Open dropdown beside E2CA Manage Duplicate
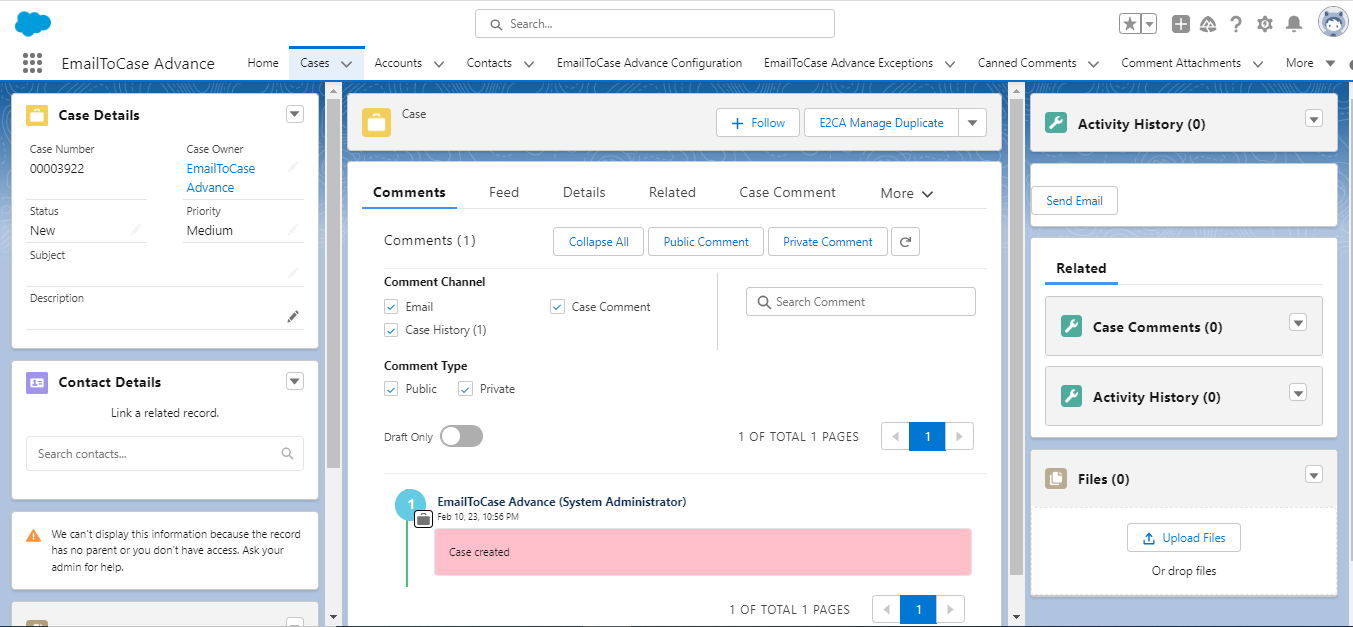The width and height of the screenshot is (1353, 627). pos(972,123)
